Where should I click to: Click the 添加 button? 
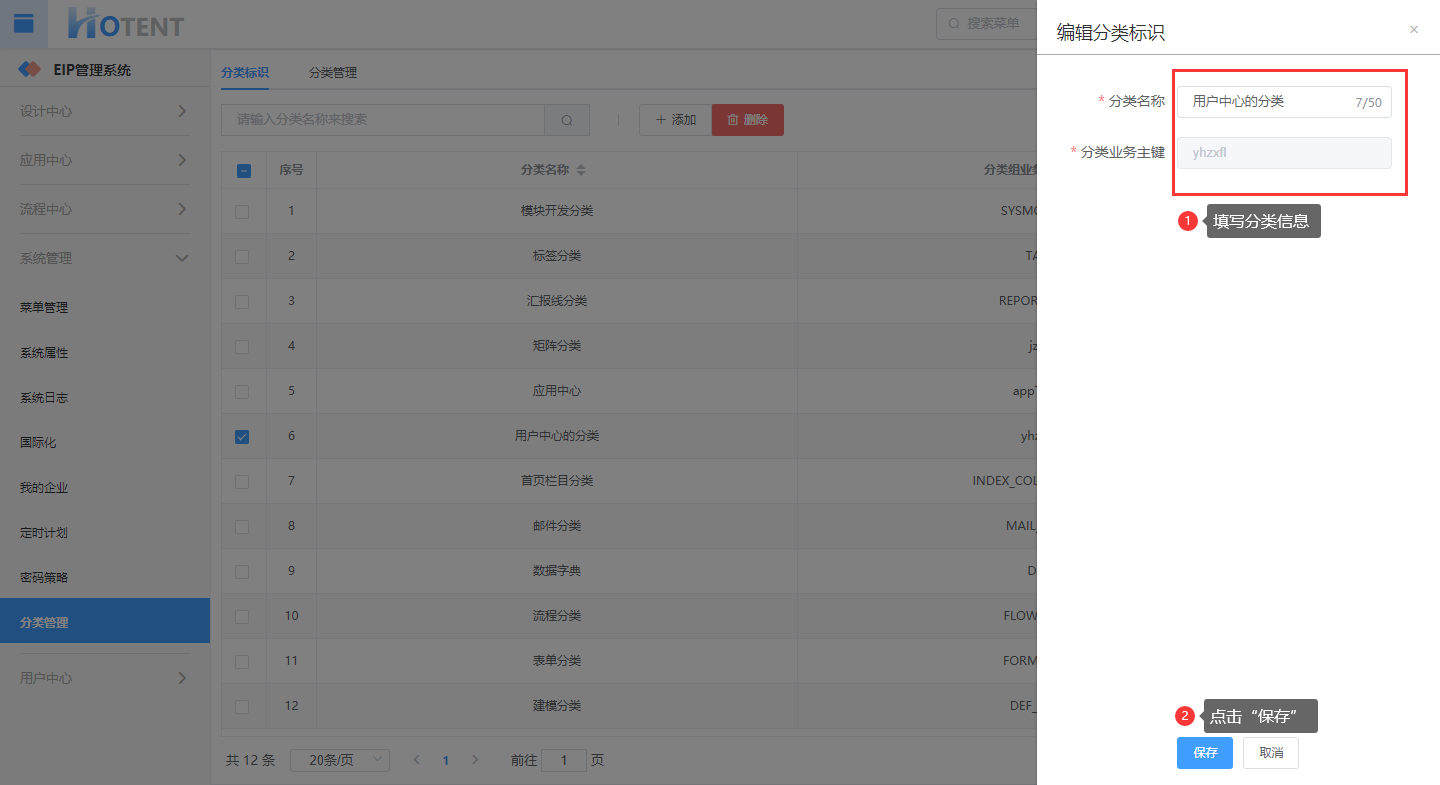pos(675,120)
